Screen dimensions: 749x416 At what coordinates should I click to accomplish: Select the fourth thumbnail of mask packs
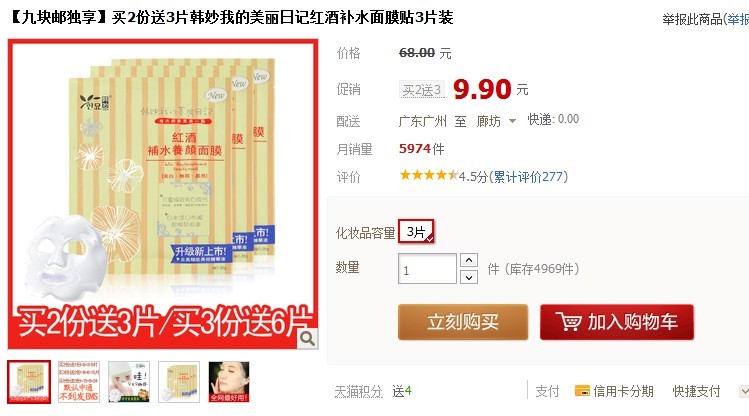point(179,382)
